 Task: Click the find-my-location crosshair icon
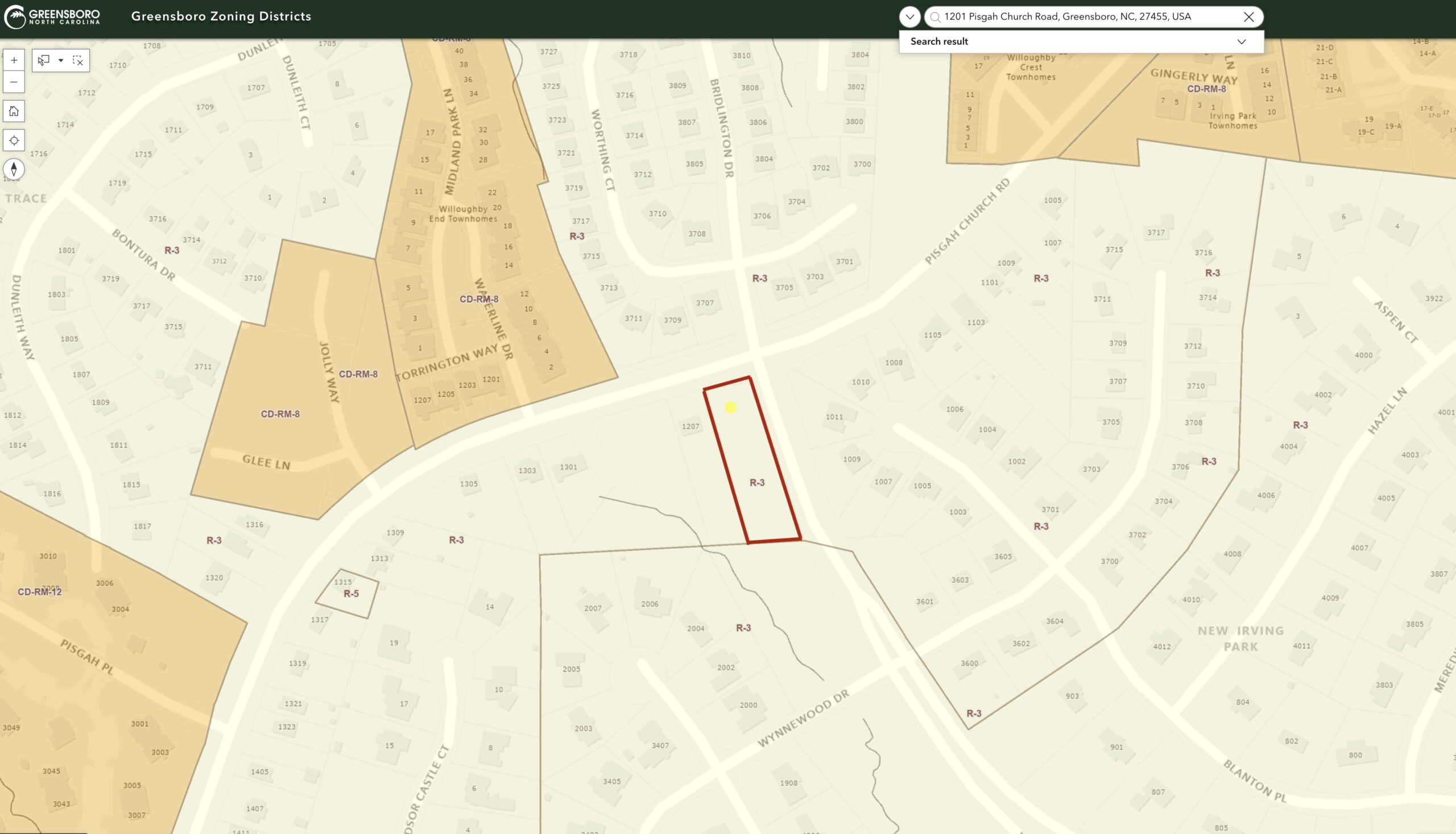click(14, 140)
